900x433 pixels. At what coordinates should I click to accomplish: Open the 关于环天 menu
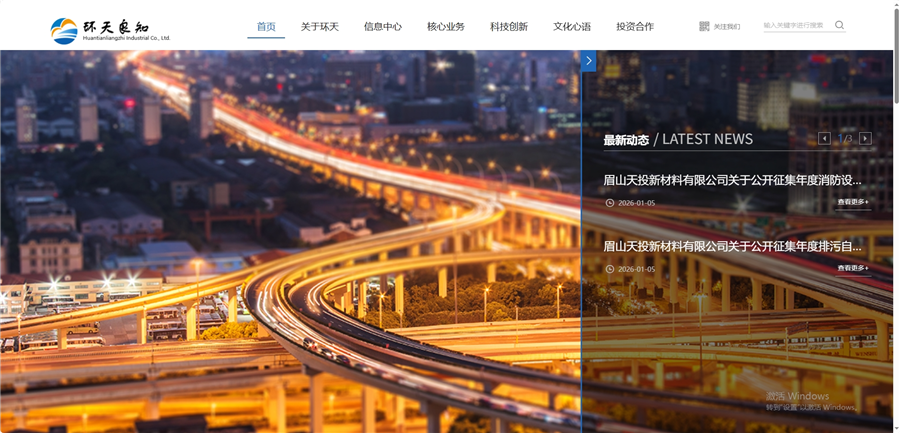click(x=320, y=27)
